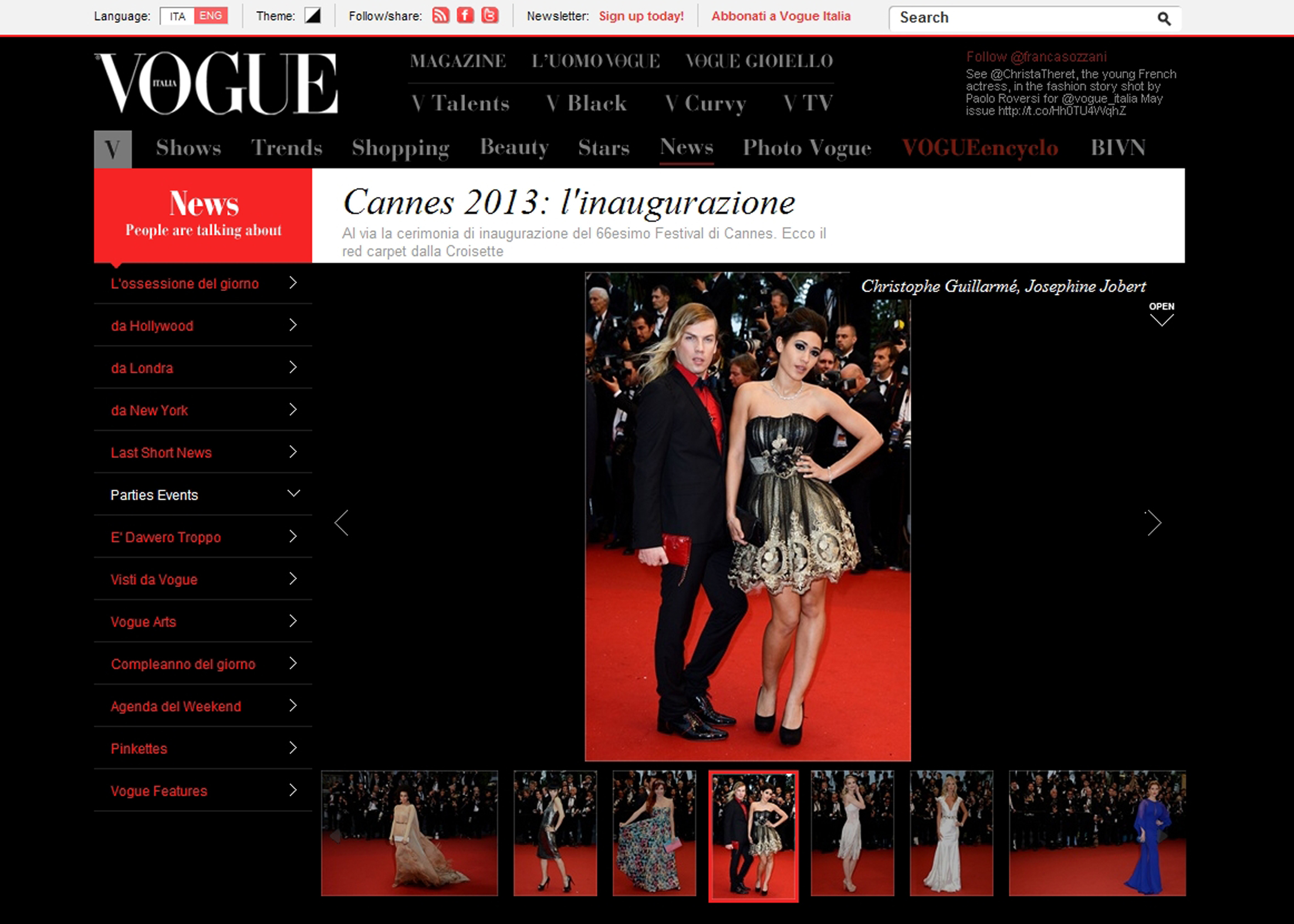The image size is (1294, 924).
Task: Click the Vogue Italia logo
Action: click(216, 83)
